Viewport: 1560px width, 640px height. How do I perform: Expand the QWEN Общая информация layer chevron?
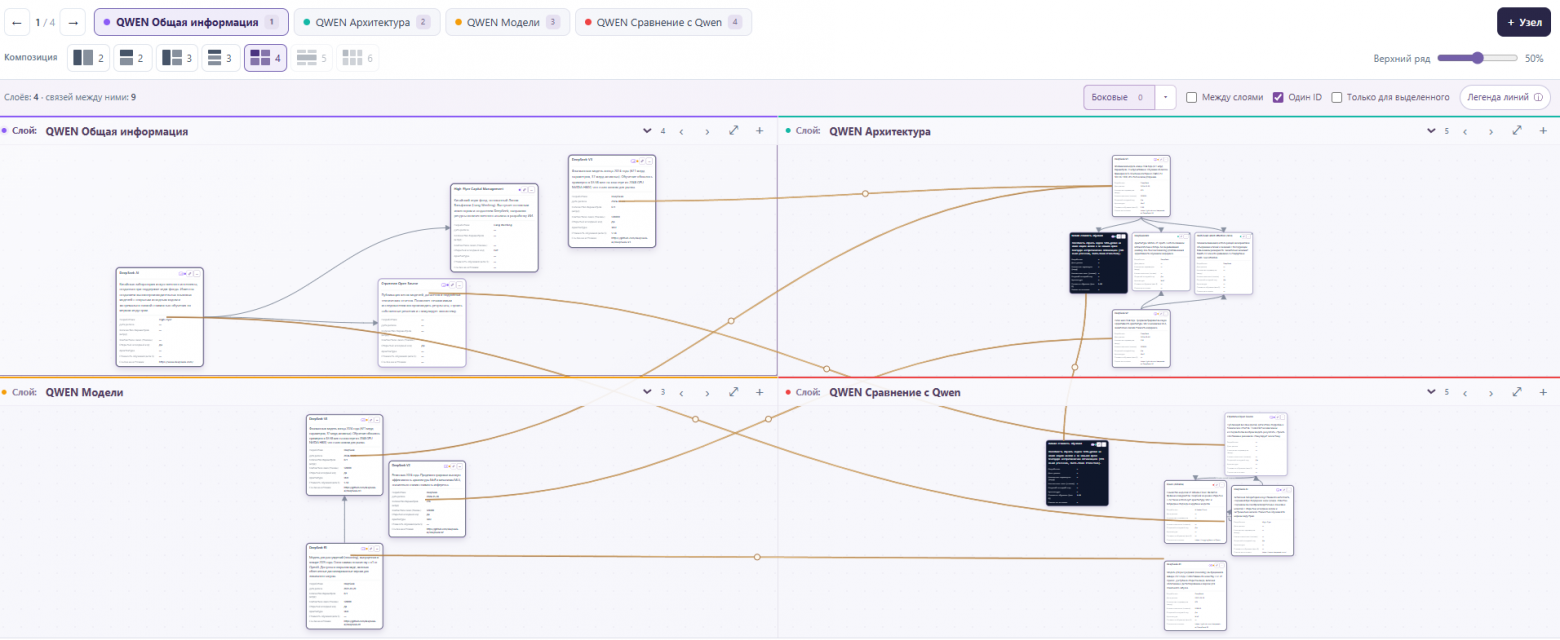coord(646,131)
